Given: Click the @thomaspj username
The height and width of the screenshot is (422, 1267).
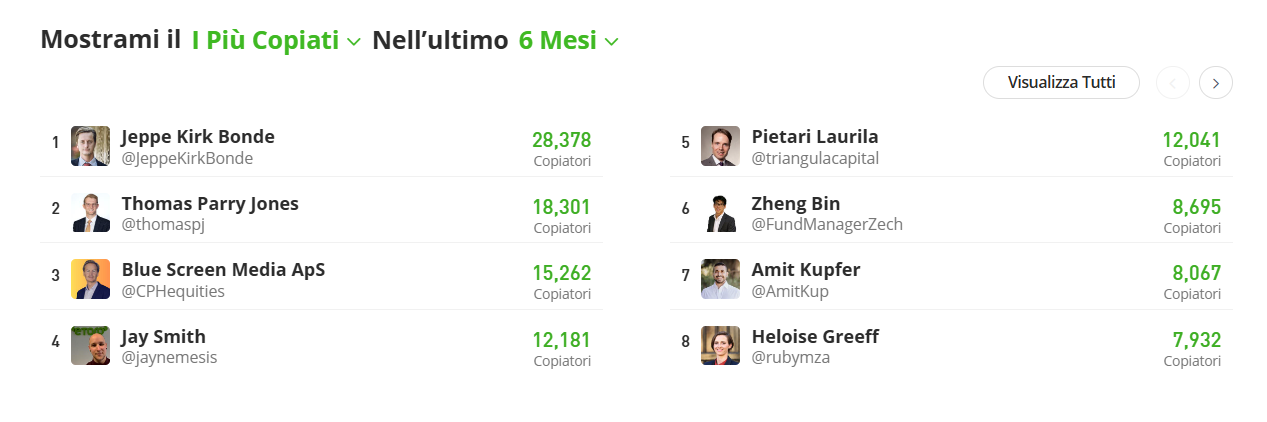Looking at the screenshot, I should [163, 225].
